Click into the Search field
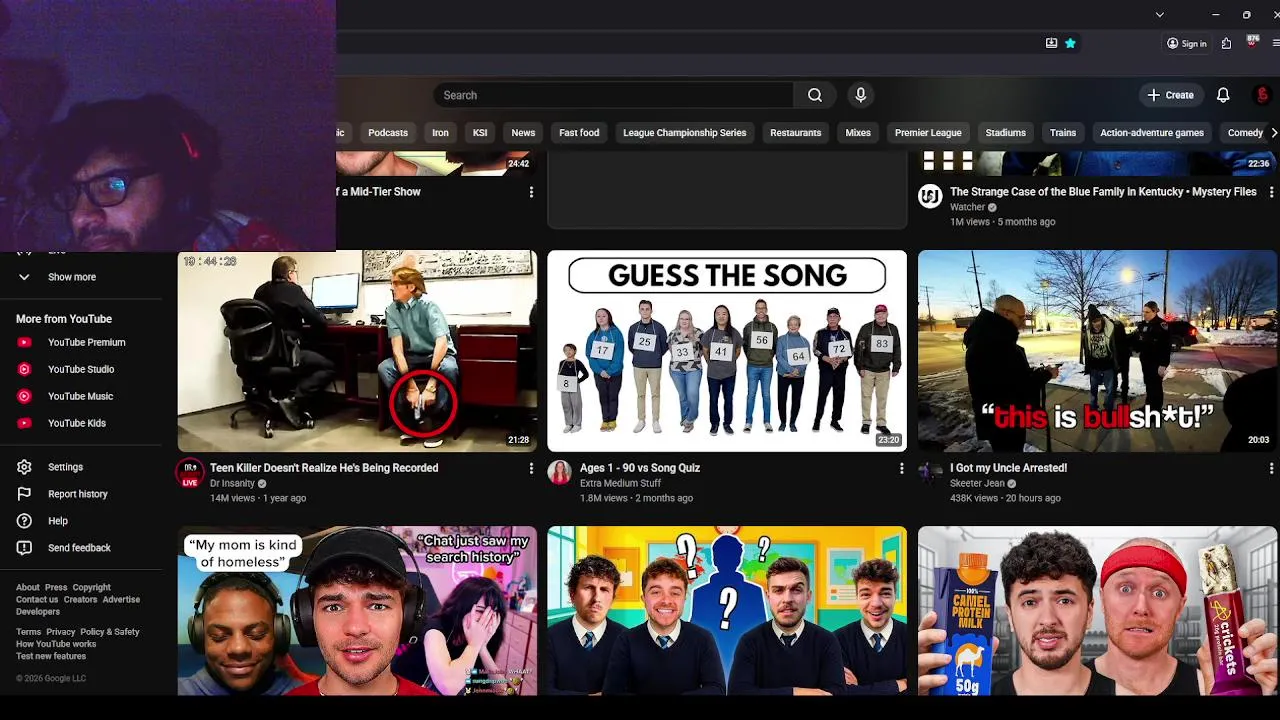This screenshot has height=720, width=1280. (614, 95)
